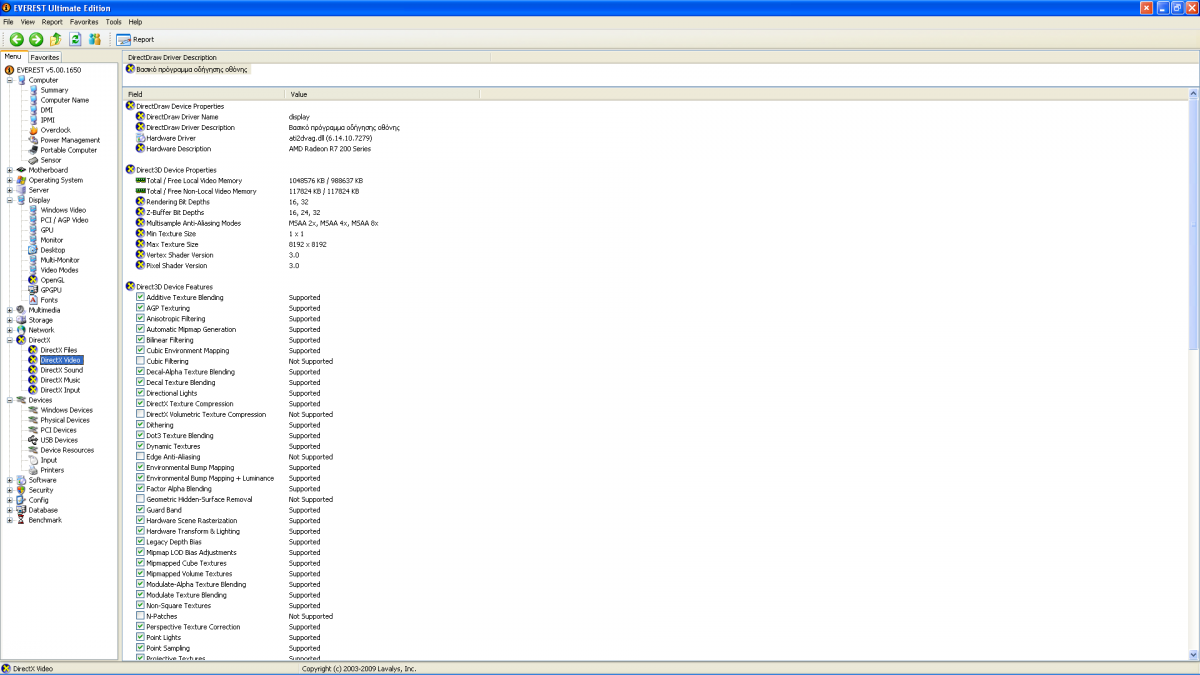Click the Total / Free Local Video Memory icon
This screenshot has width=1200, height=675.
click(140, 180)
